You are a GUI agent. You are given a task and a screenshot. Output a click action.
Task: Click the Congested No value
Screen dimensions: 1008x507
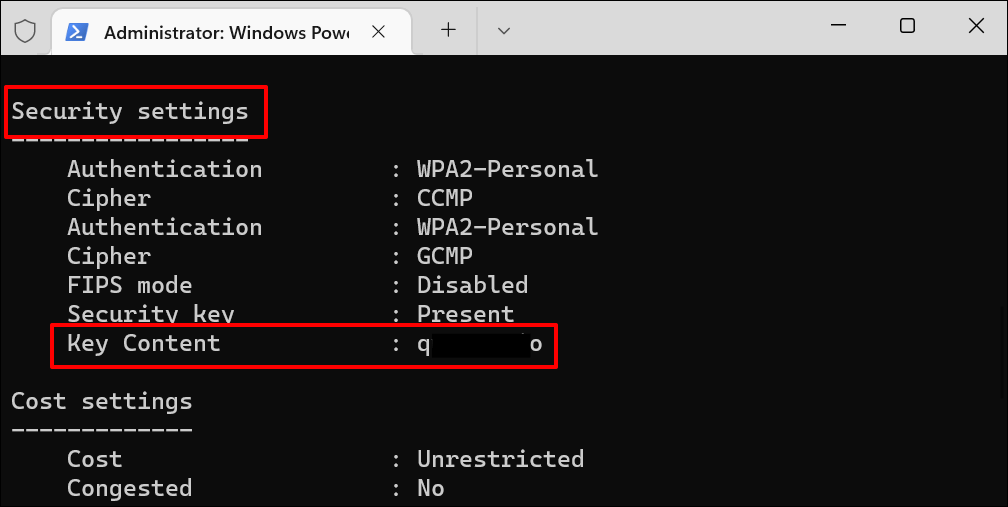pos(431,488)
